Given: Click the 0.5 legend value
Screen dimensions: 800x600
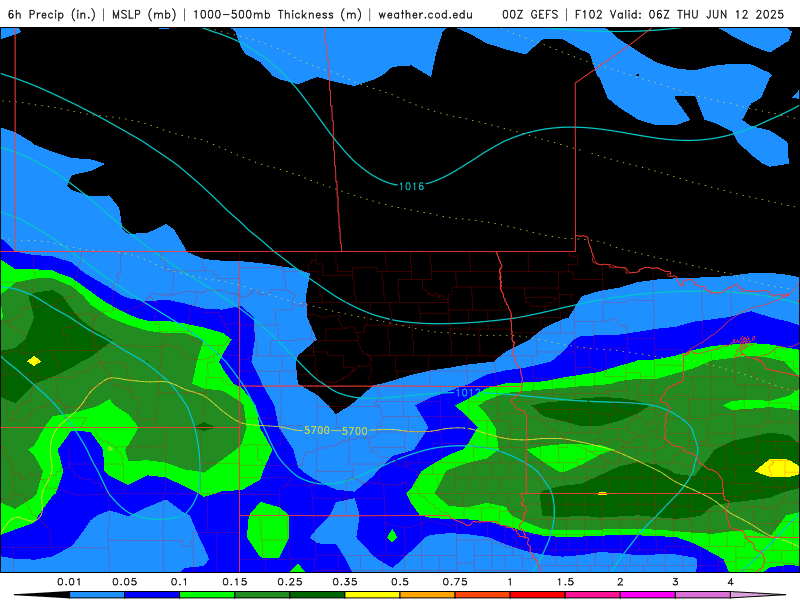Looking at the screenshot, I should [400, 582].
